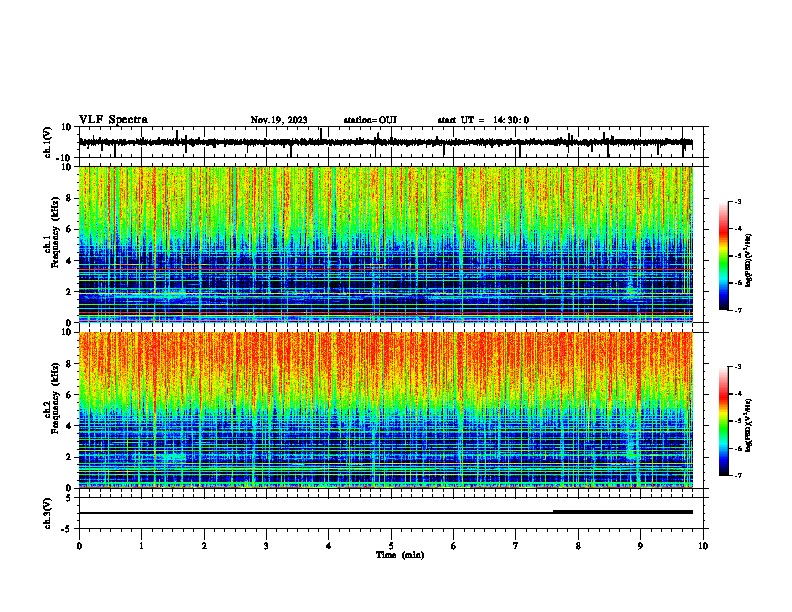
Task: Click the ch.1 color bar log(PSD) unit label
Action: click(x=748, y=260)
